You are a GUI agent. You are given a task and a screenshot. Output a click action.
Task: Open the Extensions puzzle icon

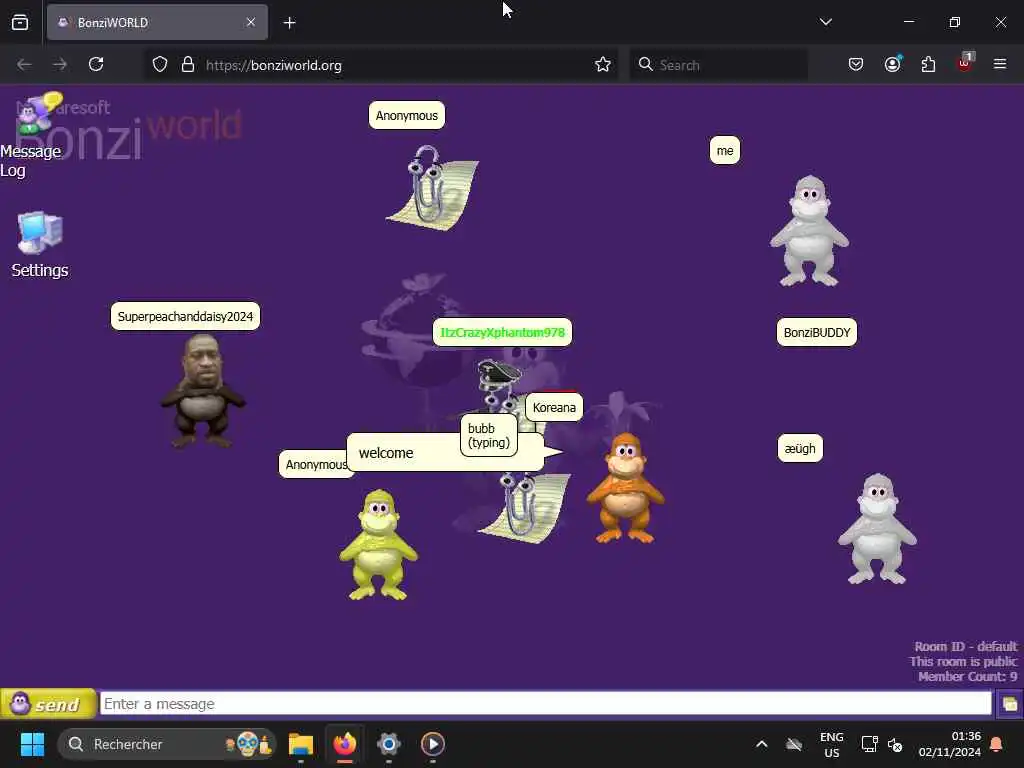(928, 65)
